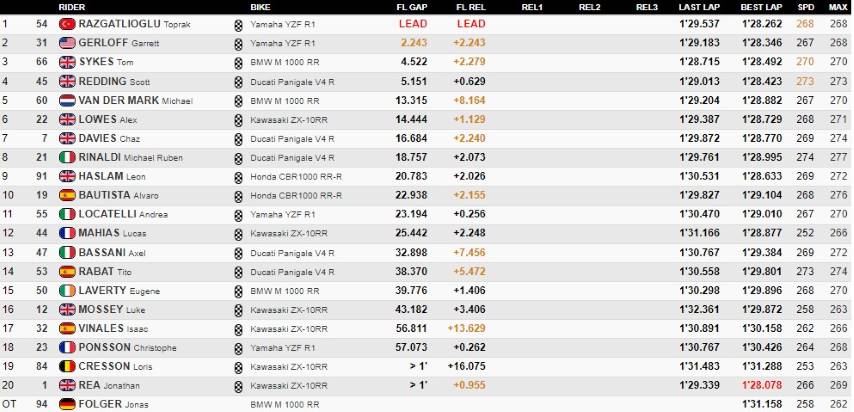Click the Turkish flag beside Razgatlioglu
854x412 pixels.
coord(67,24)
